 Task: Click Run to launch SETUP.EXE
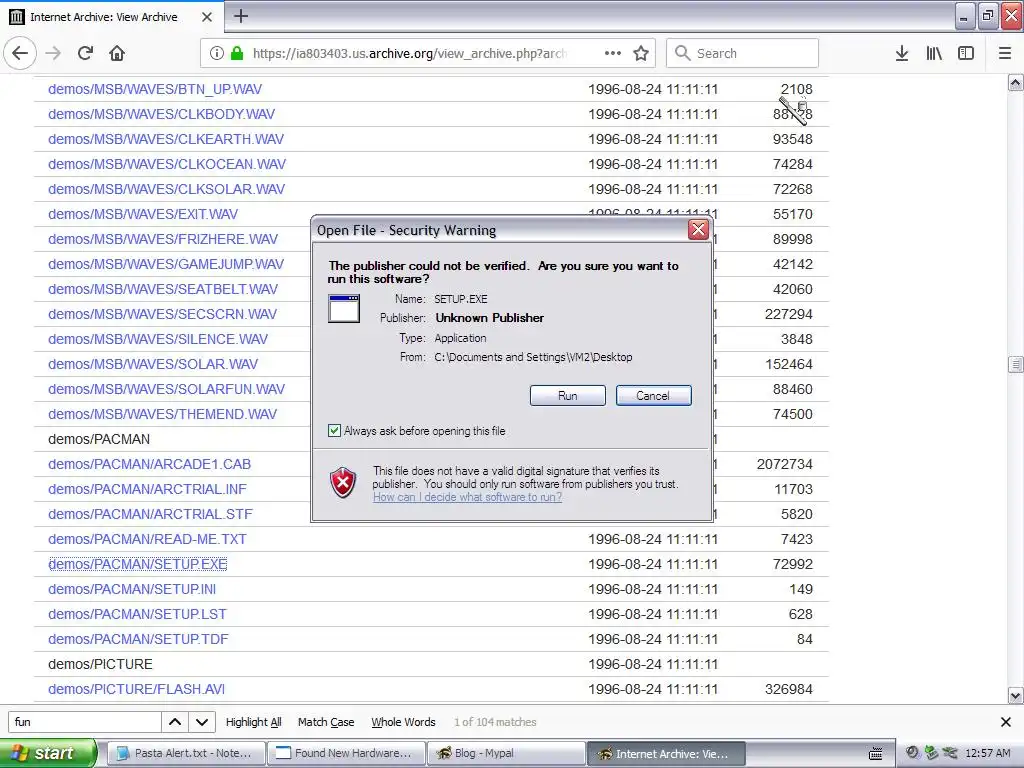(x=568, y=396)
